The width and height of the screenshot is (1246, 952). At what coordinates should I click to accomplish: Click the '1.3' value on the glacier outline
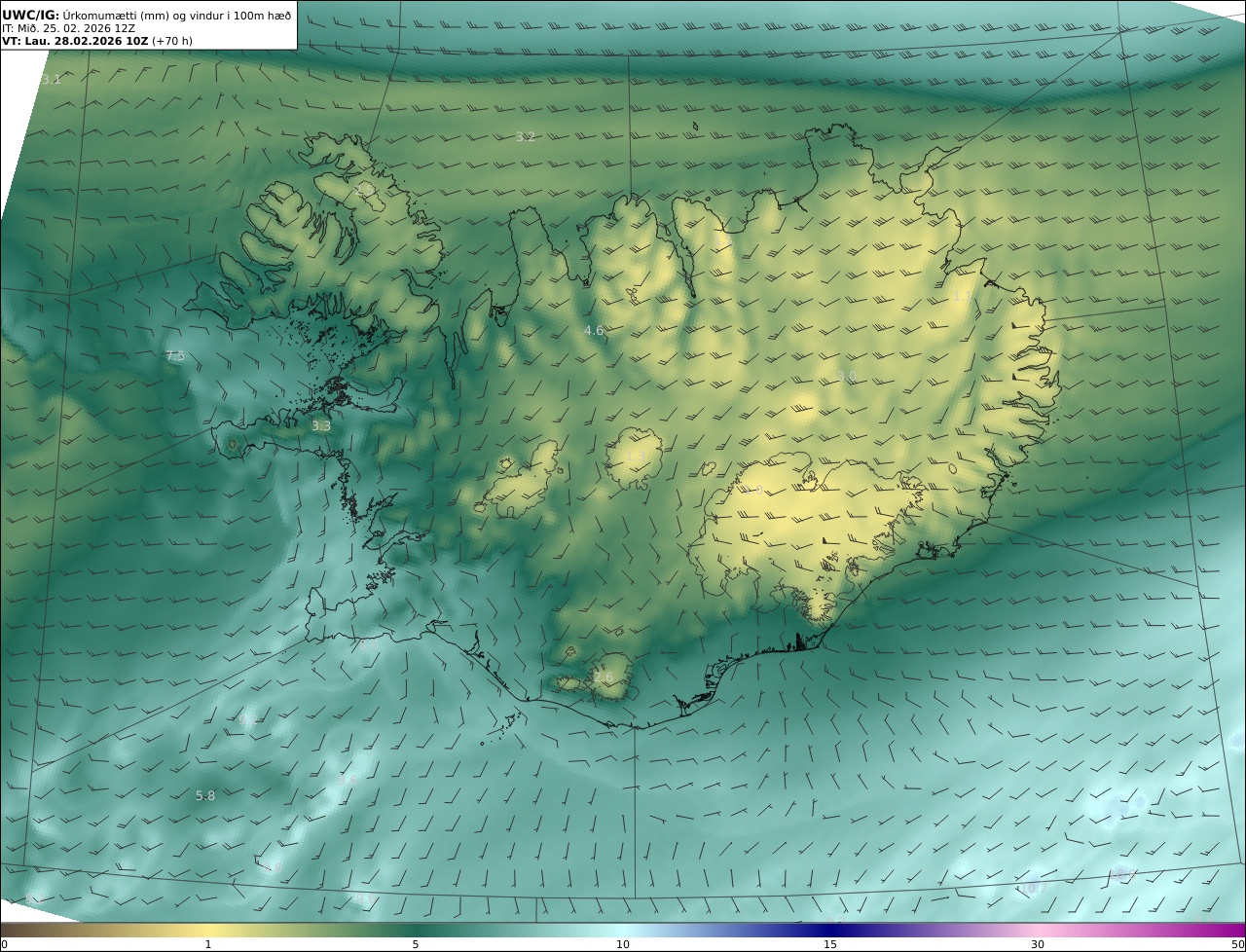tap(638, 456)
